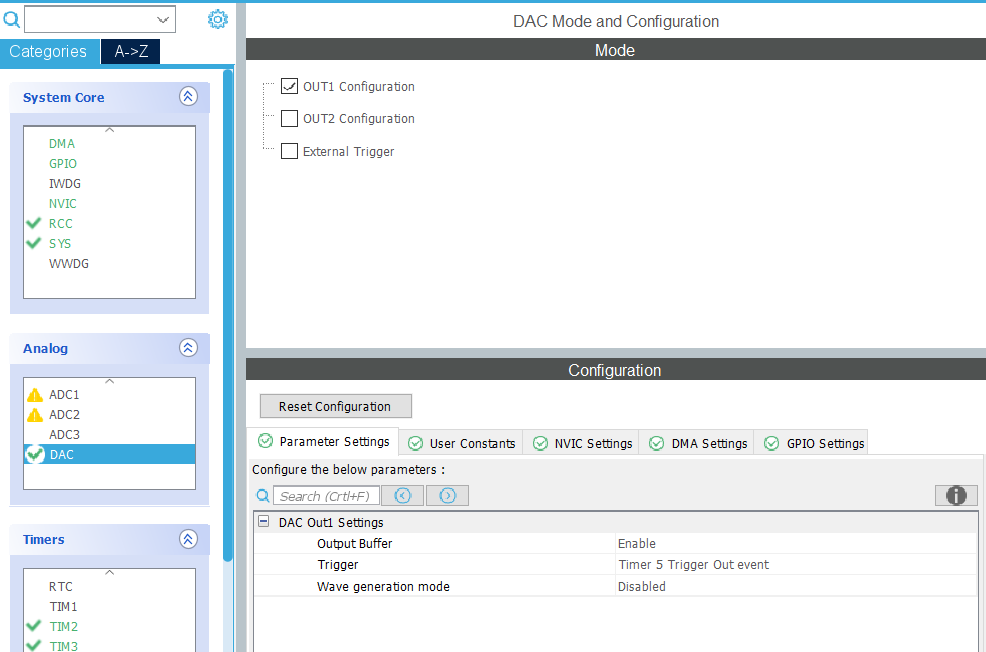Open NVIC Settings tab
This screenshot has height=652, width=986.
(x=582, y=443)
